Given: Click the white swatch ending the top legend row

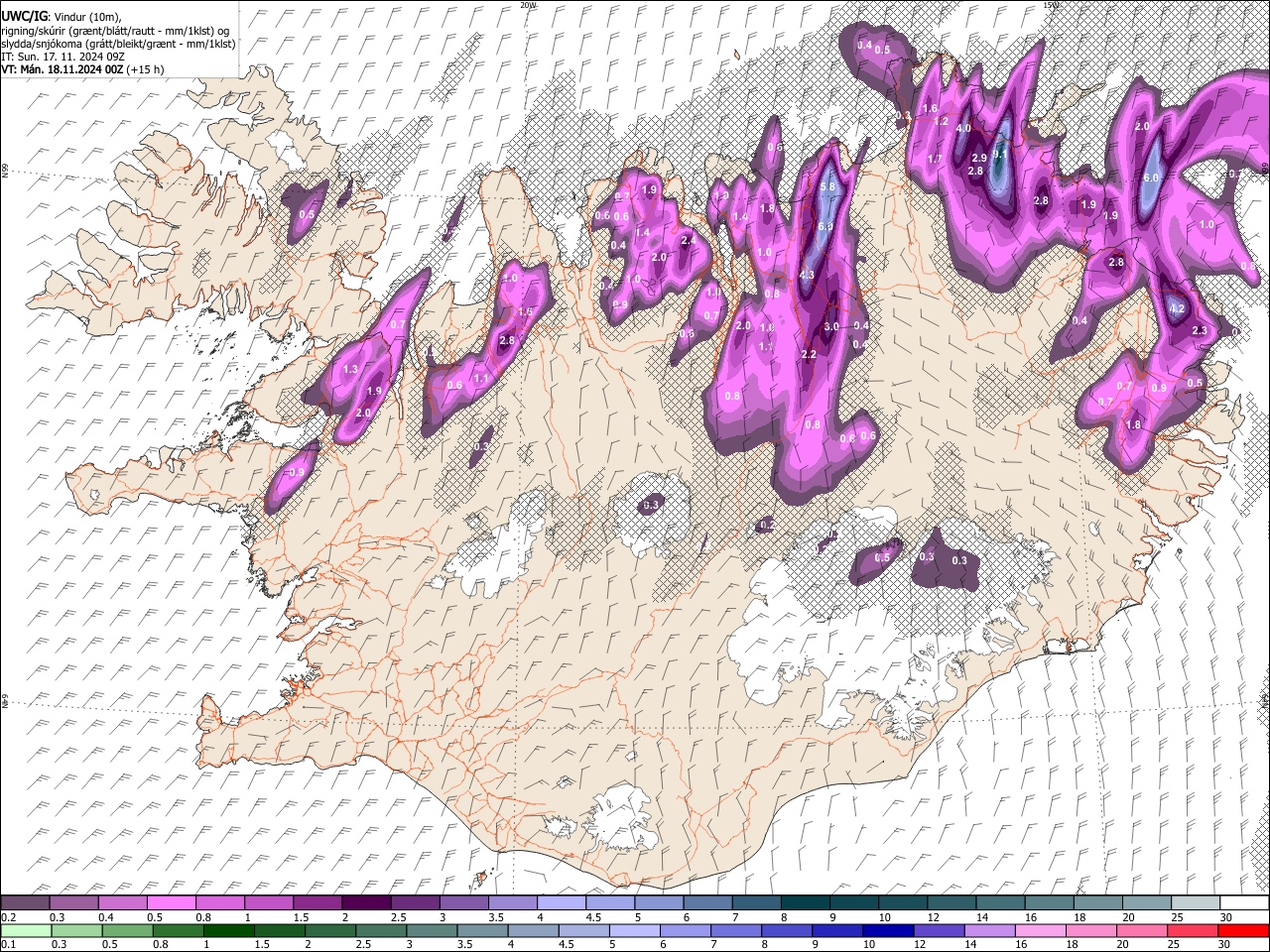Looking at the screenshot, I should (1243, 903).
